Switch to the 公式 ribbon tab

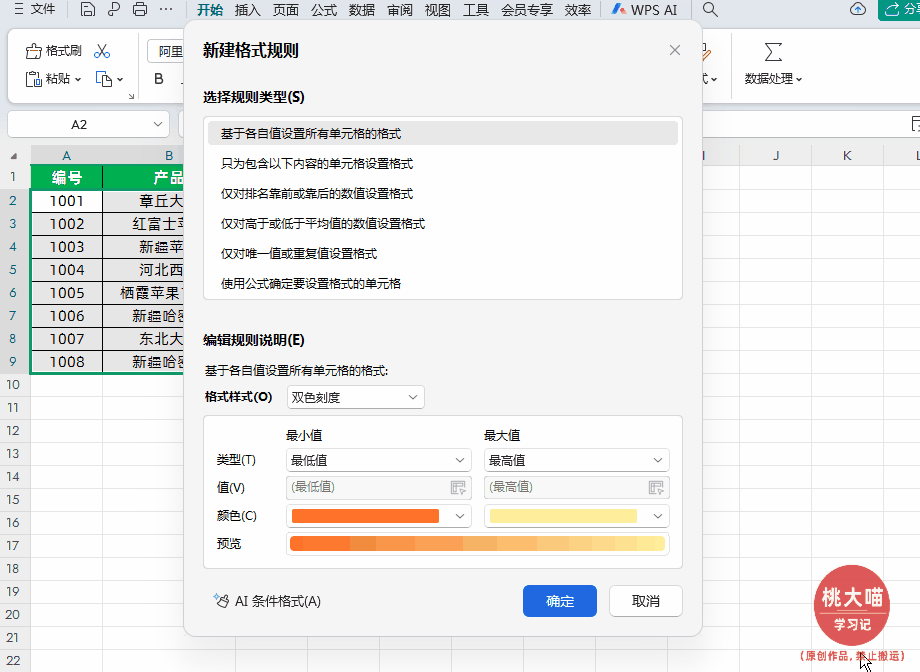point(324,10)
